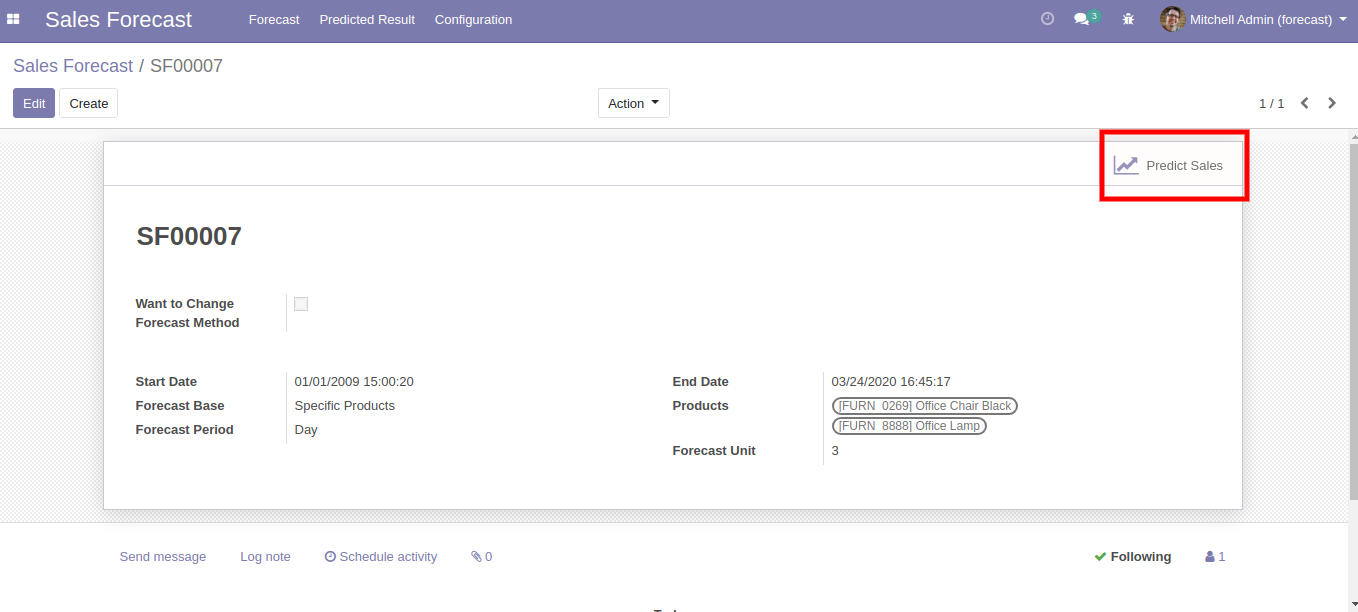Click the Edit button
This screenshot has width=1358, height=612.
click(34, 103)
